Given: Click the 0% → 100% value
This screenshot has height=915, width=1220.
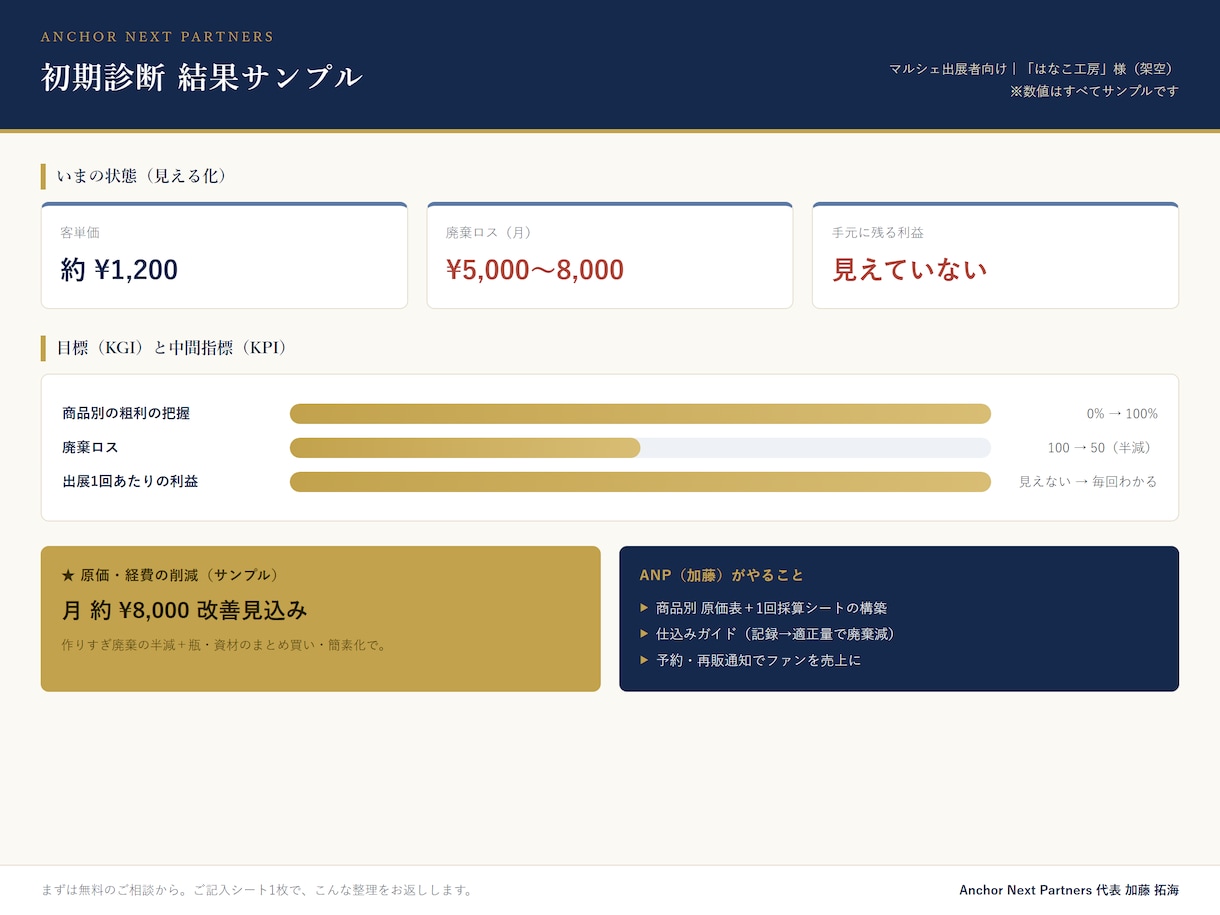Looking at the screenshot, I should (x=1122, y=414).
